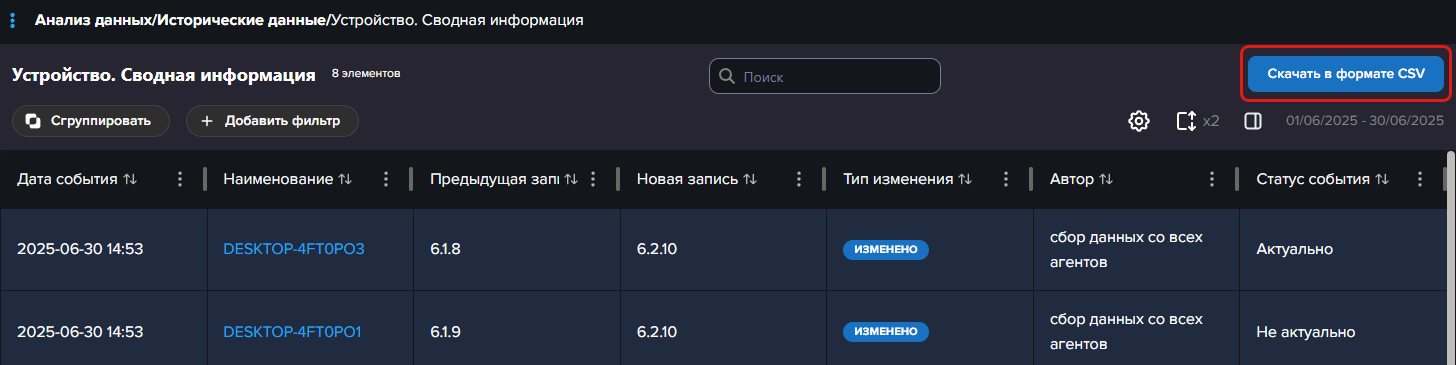
Task: Click the Поиск search field
Action: click(825, 76)
